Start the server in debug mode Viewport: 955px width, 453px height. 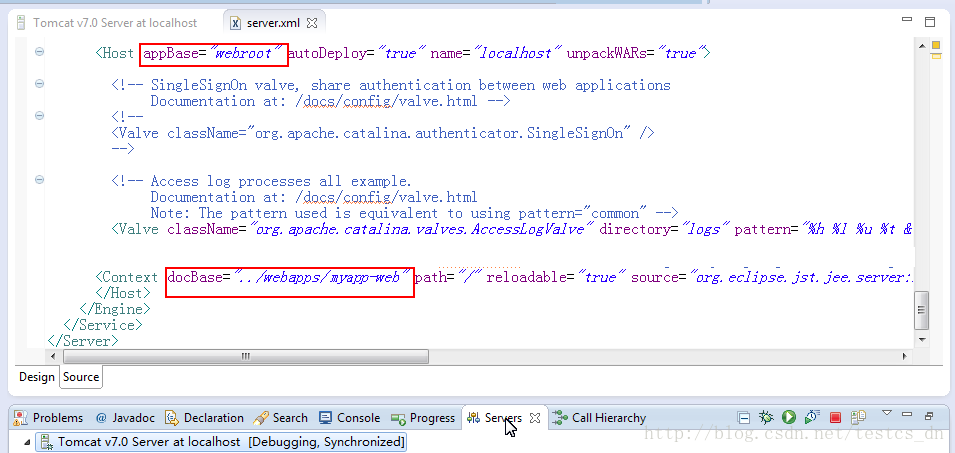point(766,417)
